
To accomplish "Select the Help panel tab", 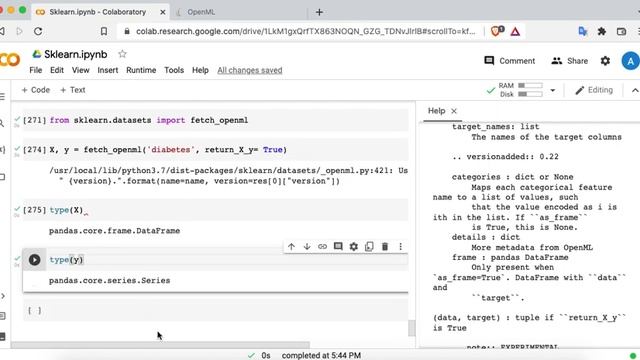I will pyautogui.click(x=436, y=111).
